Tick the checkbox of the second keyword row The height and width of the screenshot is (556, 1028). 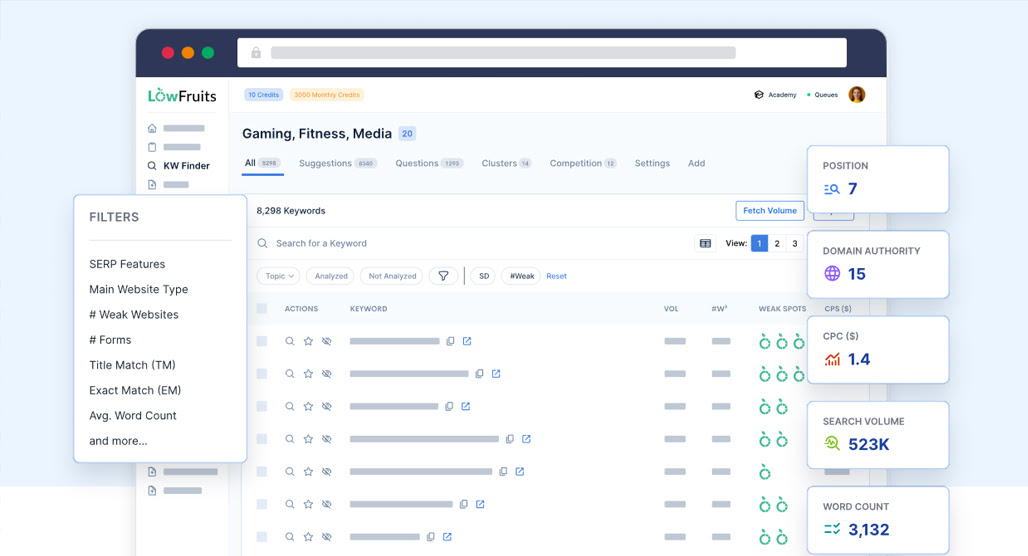coord(262,374)
